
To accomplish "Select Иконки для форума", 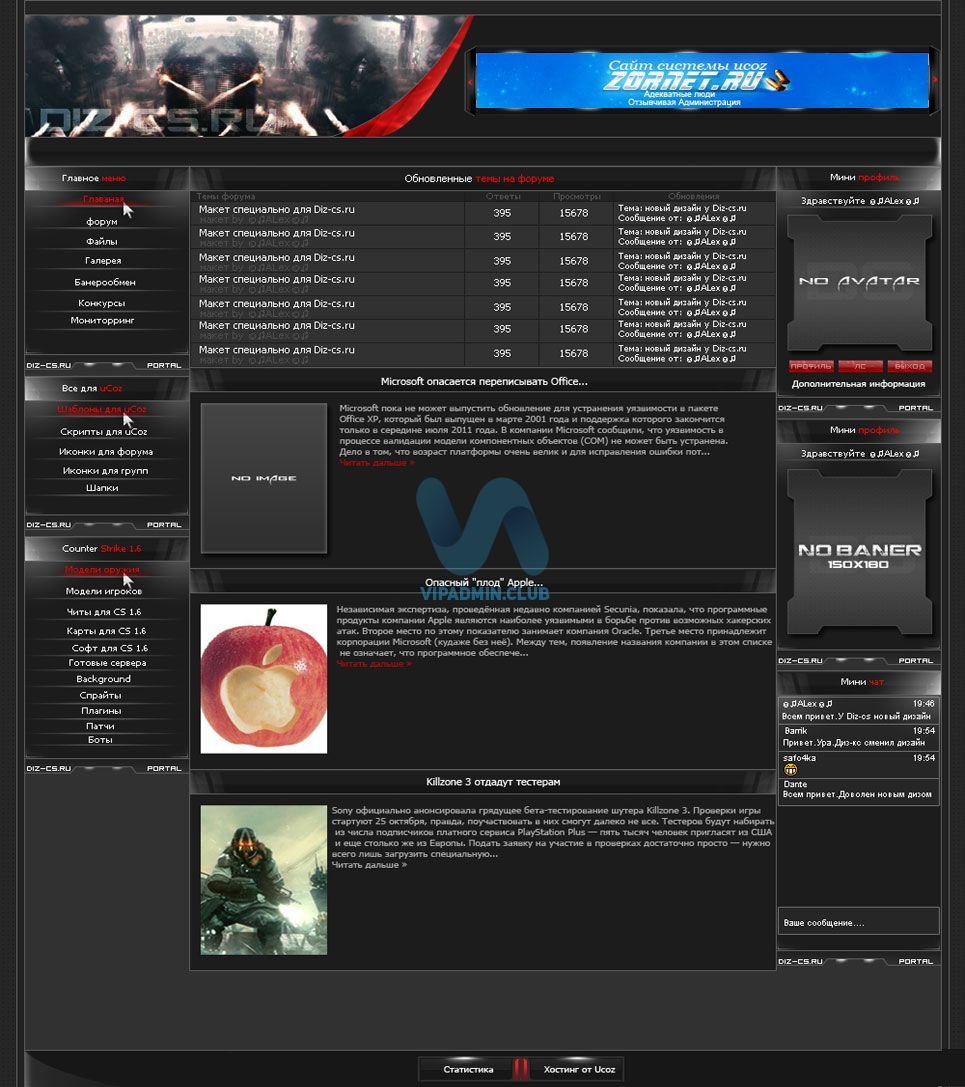I will click(x=106, y=451).
